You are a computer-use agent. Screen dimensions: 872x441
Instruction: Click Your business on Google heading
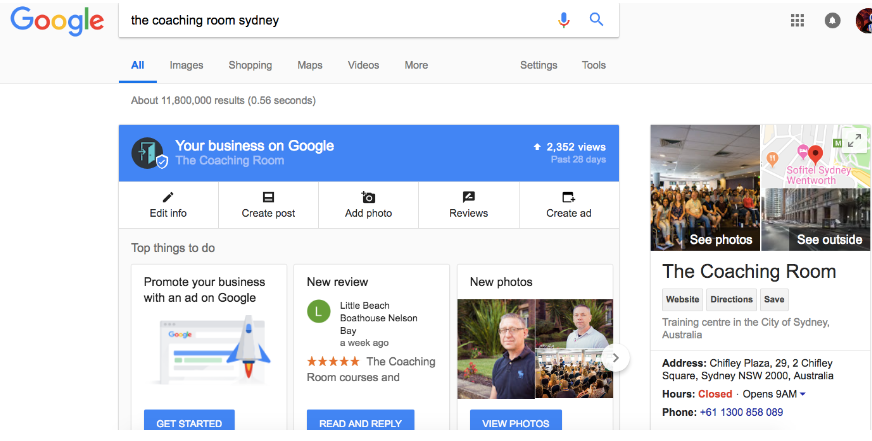(x=255, y=146)
